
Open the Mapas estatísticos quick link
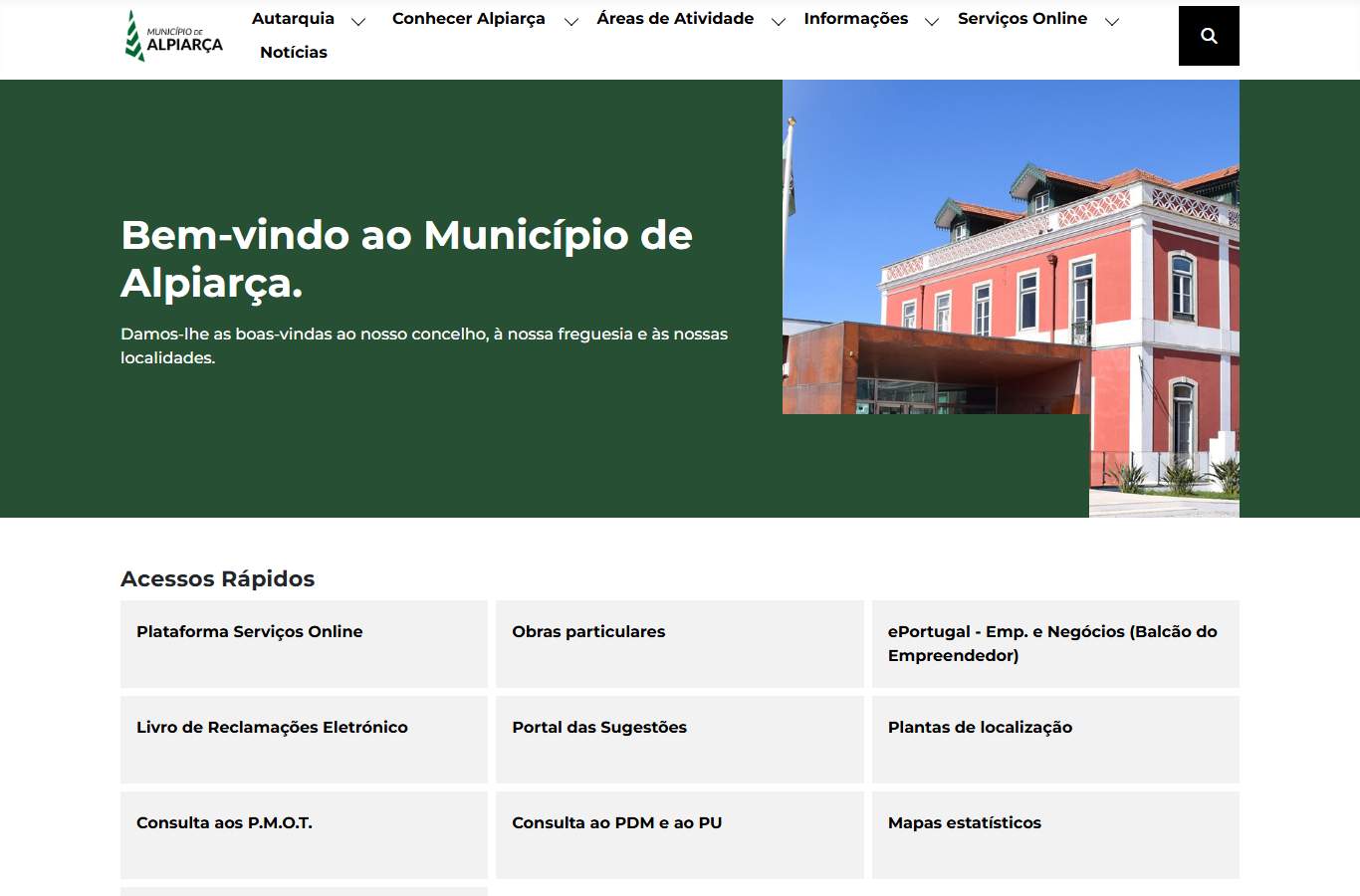coord(1055,835)
